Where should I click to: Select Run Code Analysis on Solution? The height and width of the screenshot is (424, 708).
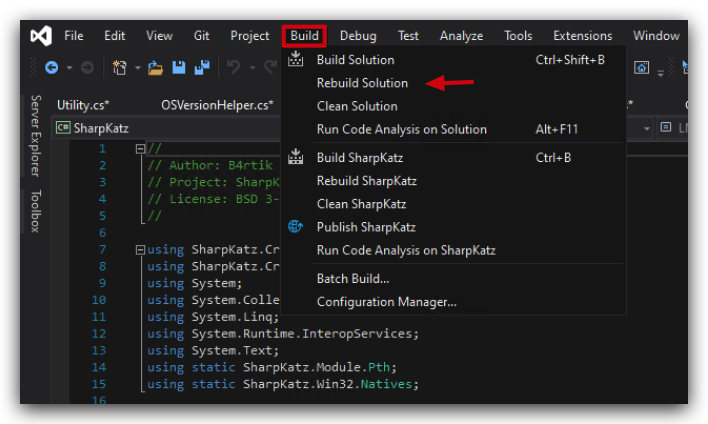pyautogui.click(x=453, y=129)
